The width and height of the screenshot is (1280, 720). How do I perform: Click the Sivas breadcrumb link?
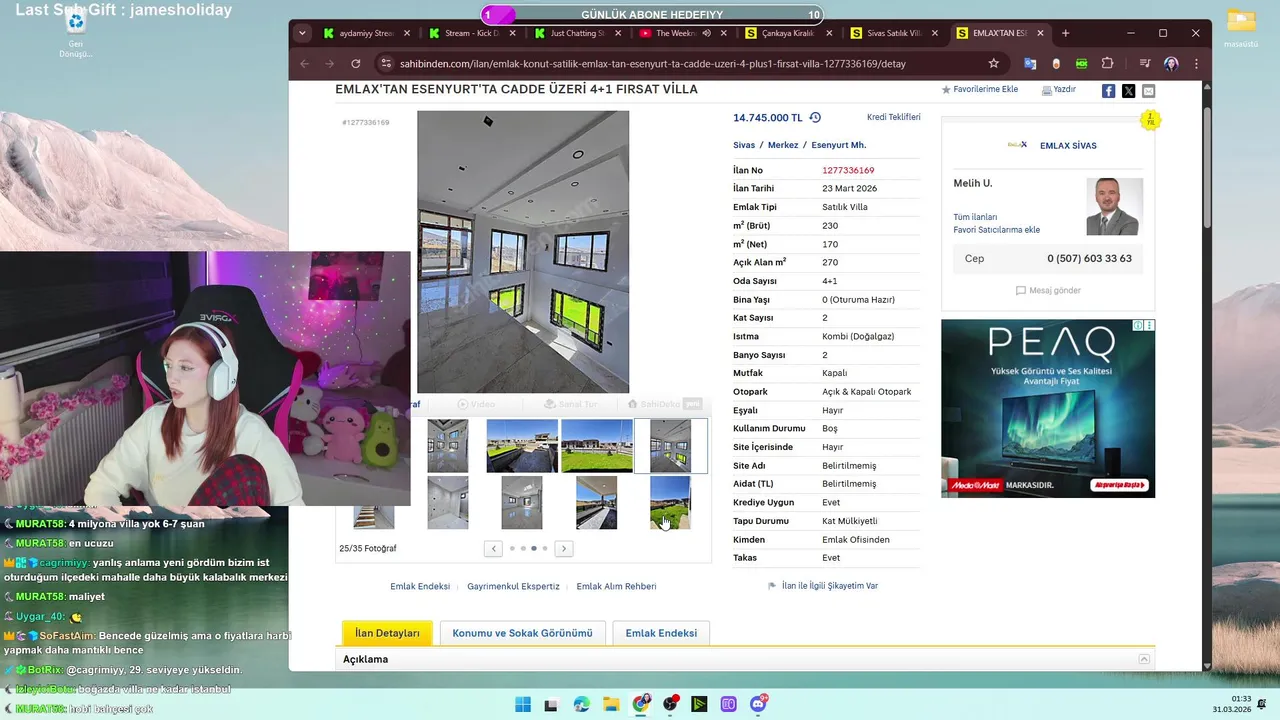pyautogui.click(x=744, y=145)
